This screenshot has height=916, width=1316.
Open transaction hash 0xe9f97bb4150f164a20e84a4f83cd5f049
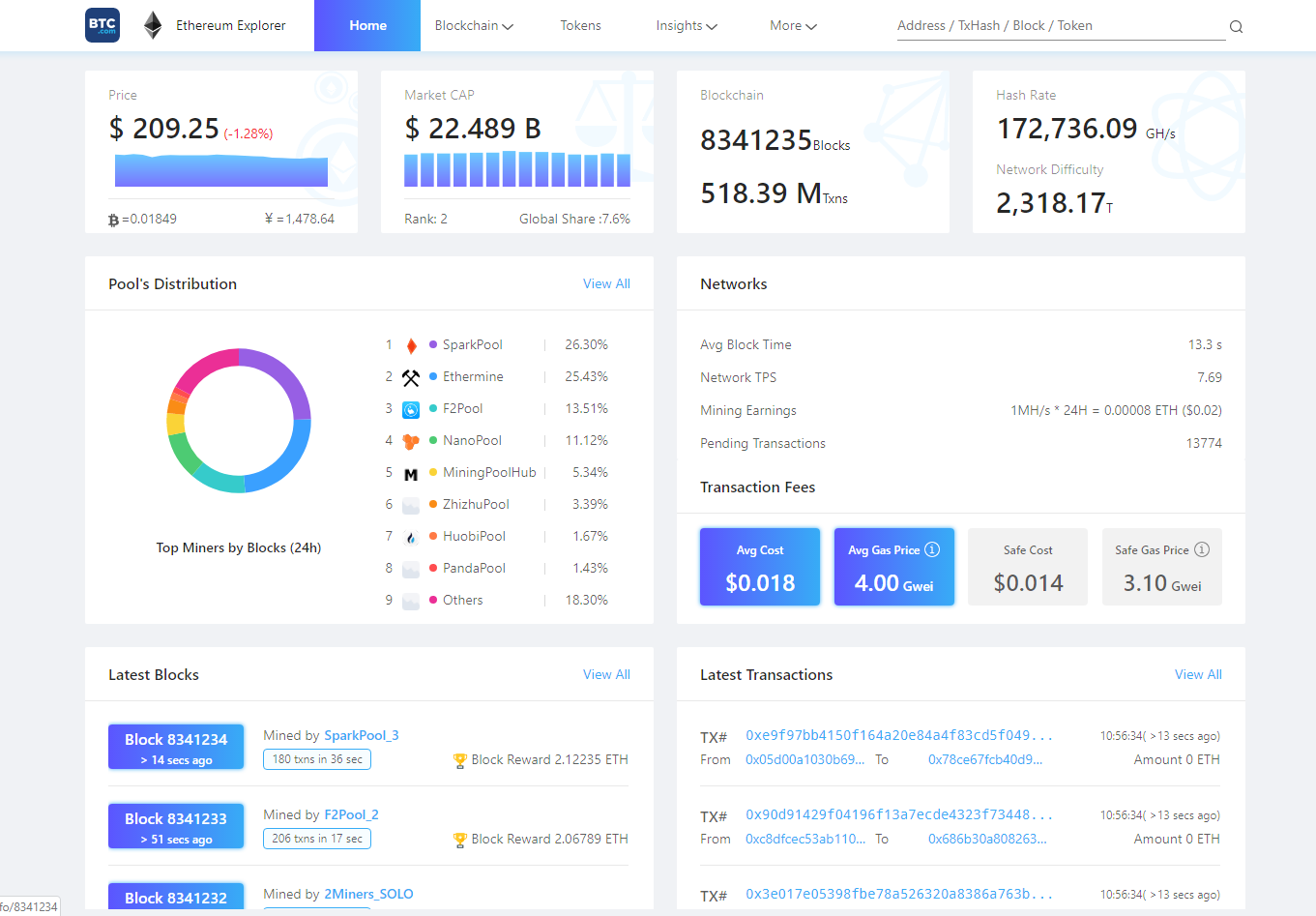tap(899, 735)
